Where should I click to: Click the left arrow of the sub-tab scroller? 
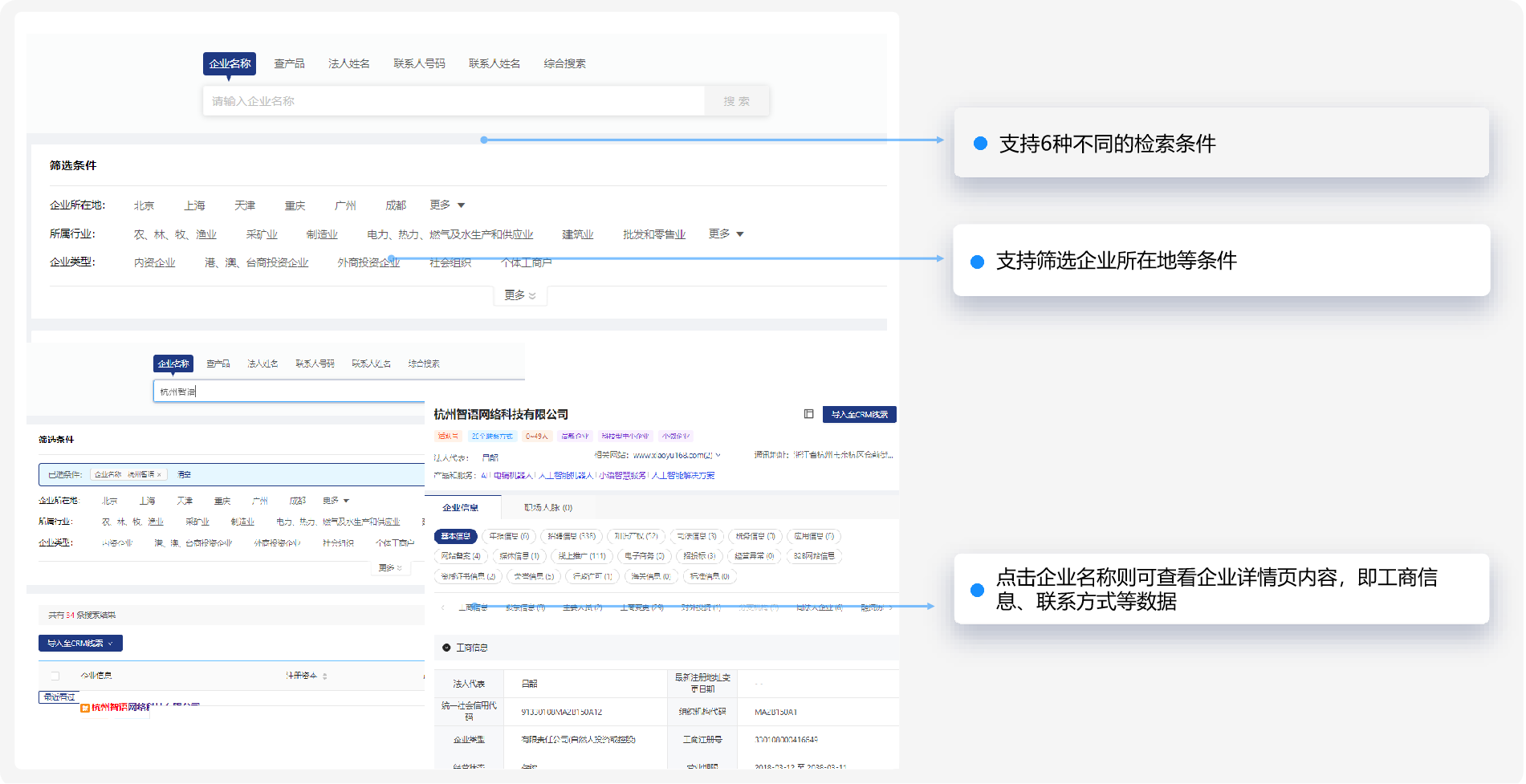click(442, 607)
